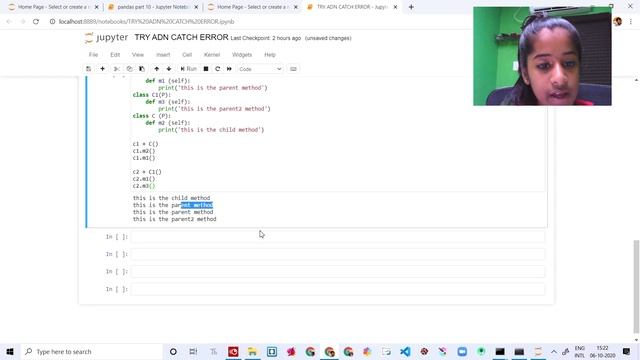The image size is (640, 360).
Task: Rename notebook title TRY ADN CATCH ERROR
Action: [181, 38]
